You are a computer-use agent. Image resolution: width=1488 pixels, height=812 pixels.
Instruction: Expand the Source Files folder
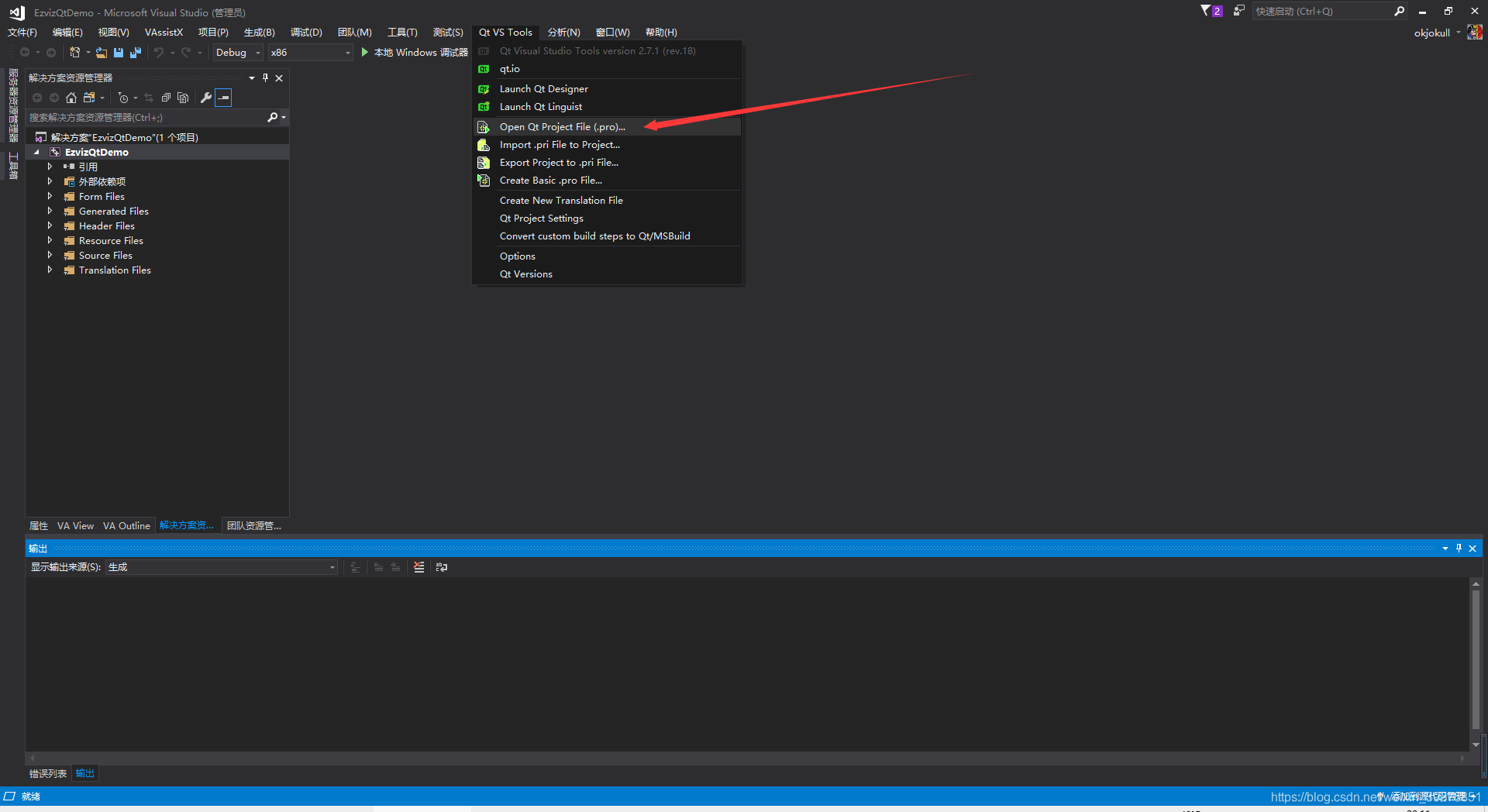pyautogui.click(x=50, y=256)
